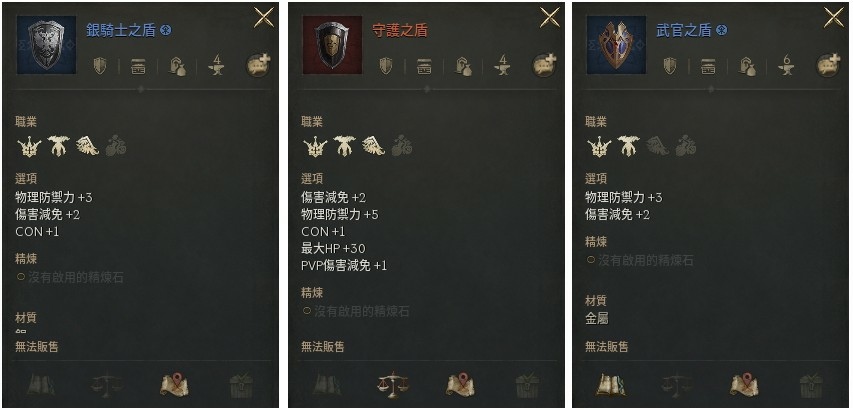Click the 守護之盾 red shield thumbnail
Viewport: 853px width, 410px height.
[332, 45]
